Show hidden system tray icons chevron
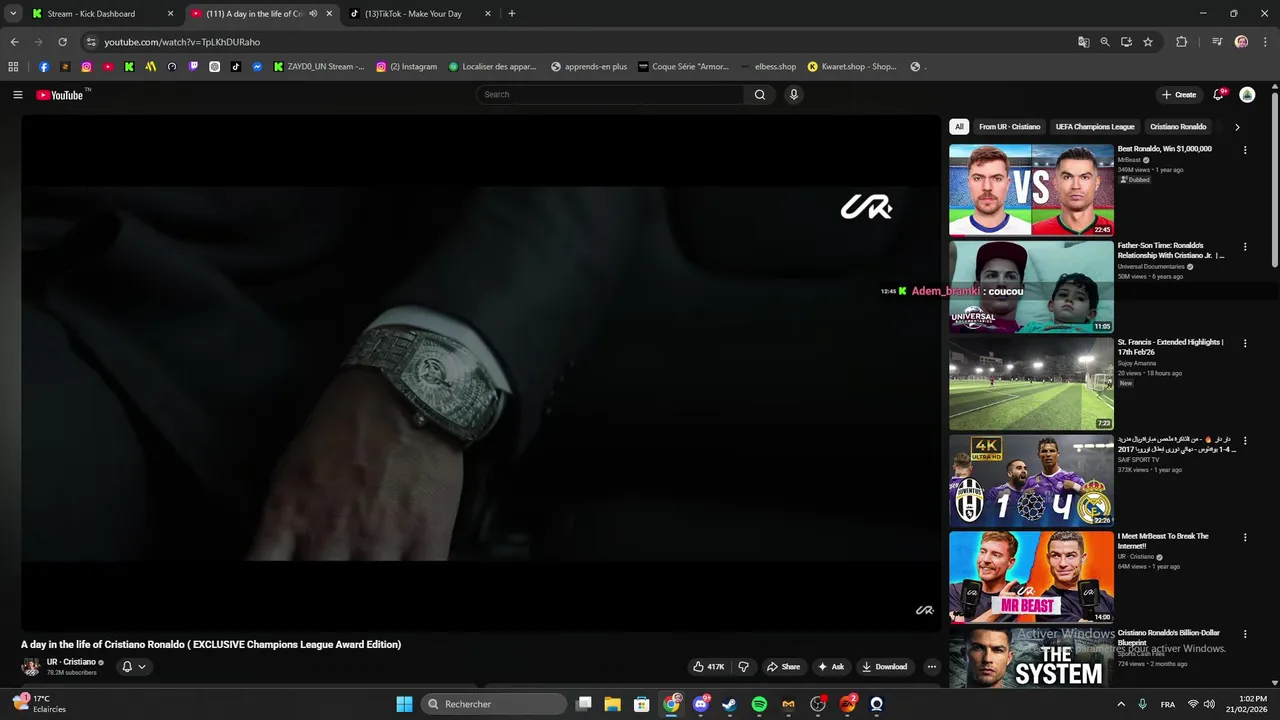The image size is (1280, 720). pos(1120,704)
